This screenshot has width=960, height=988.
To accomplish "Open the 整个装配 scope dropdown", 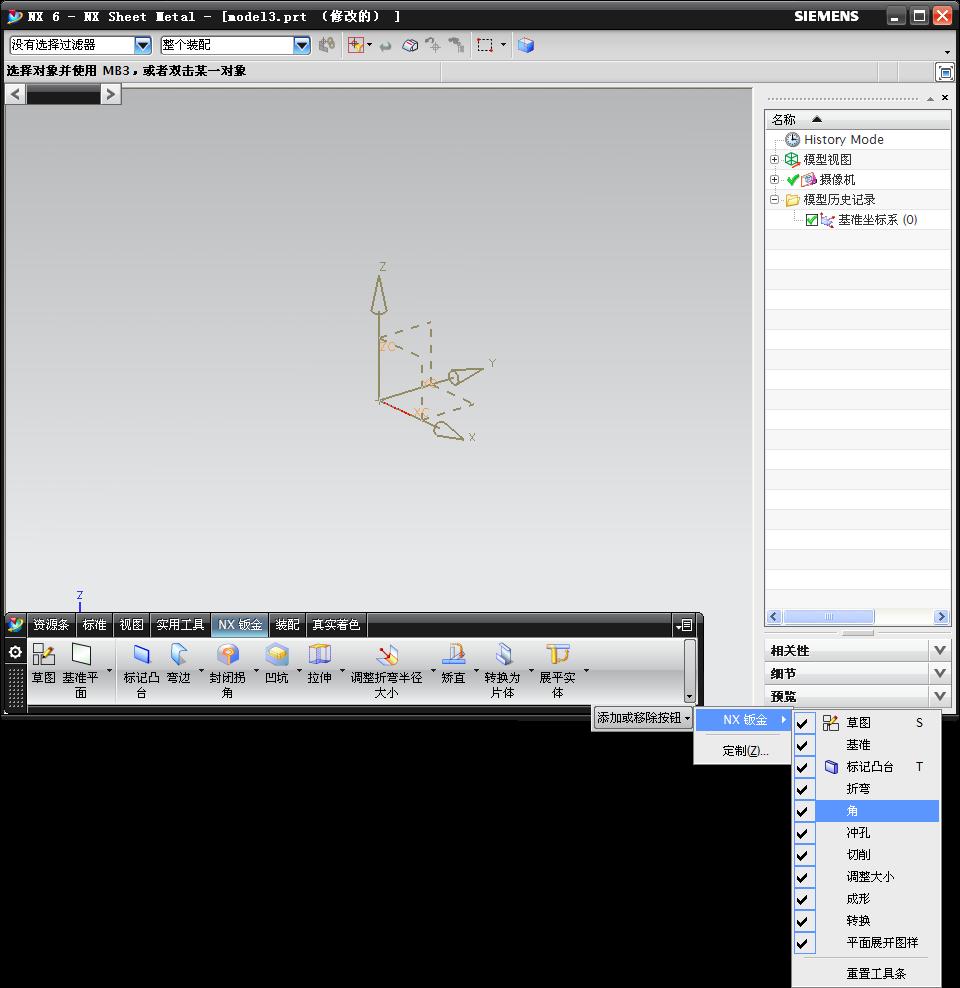I will click(301, 45).
